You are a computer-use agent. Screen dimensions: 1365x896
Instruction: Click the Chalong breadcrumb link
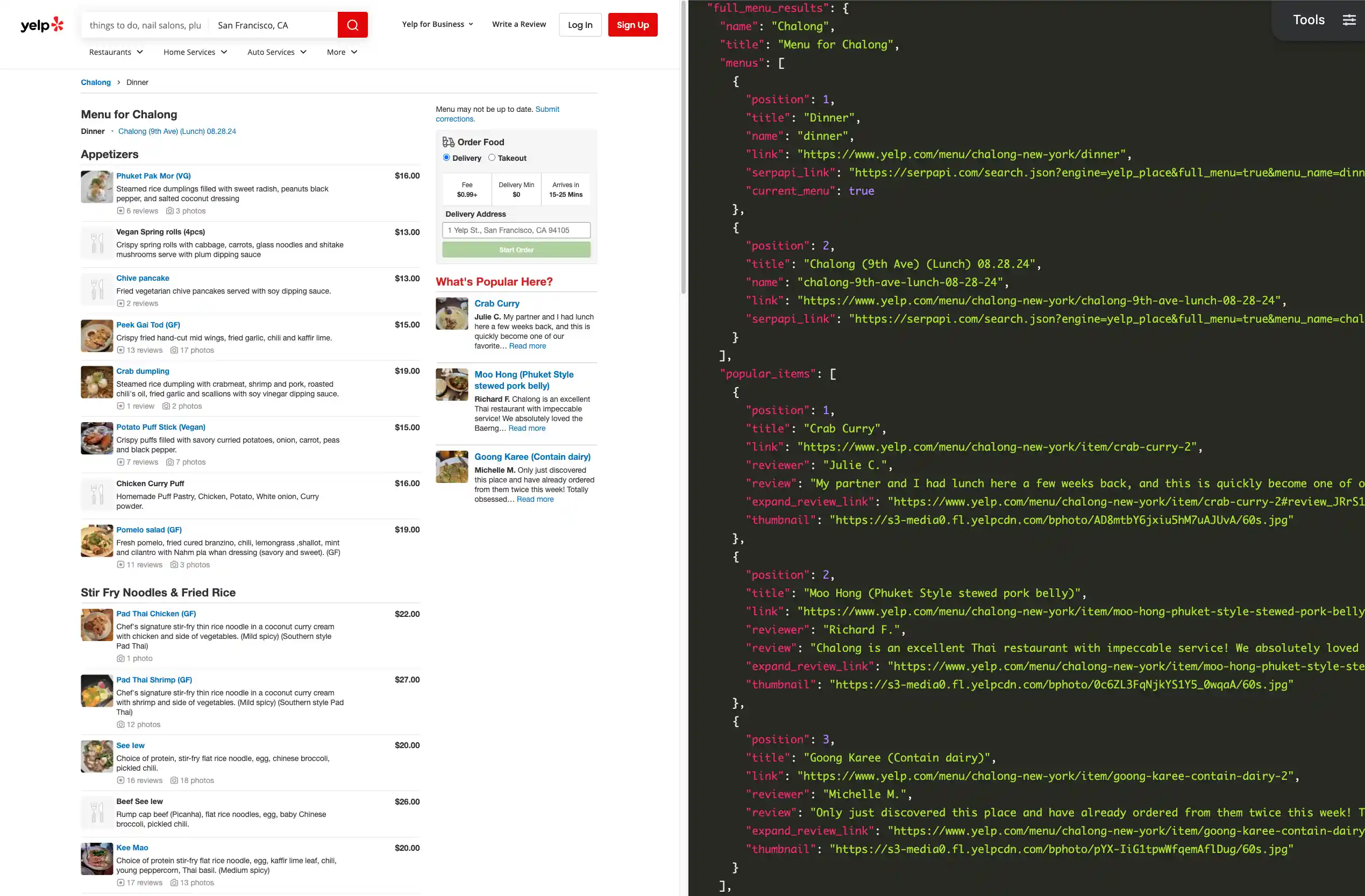(95, 83)
